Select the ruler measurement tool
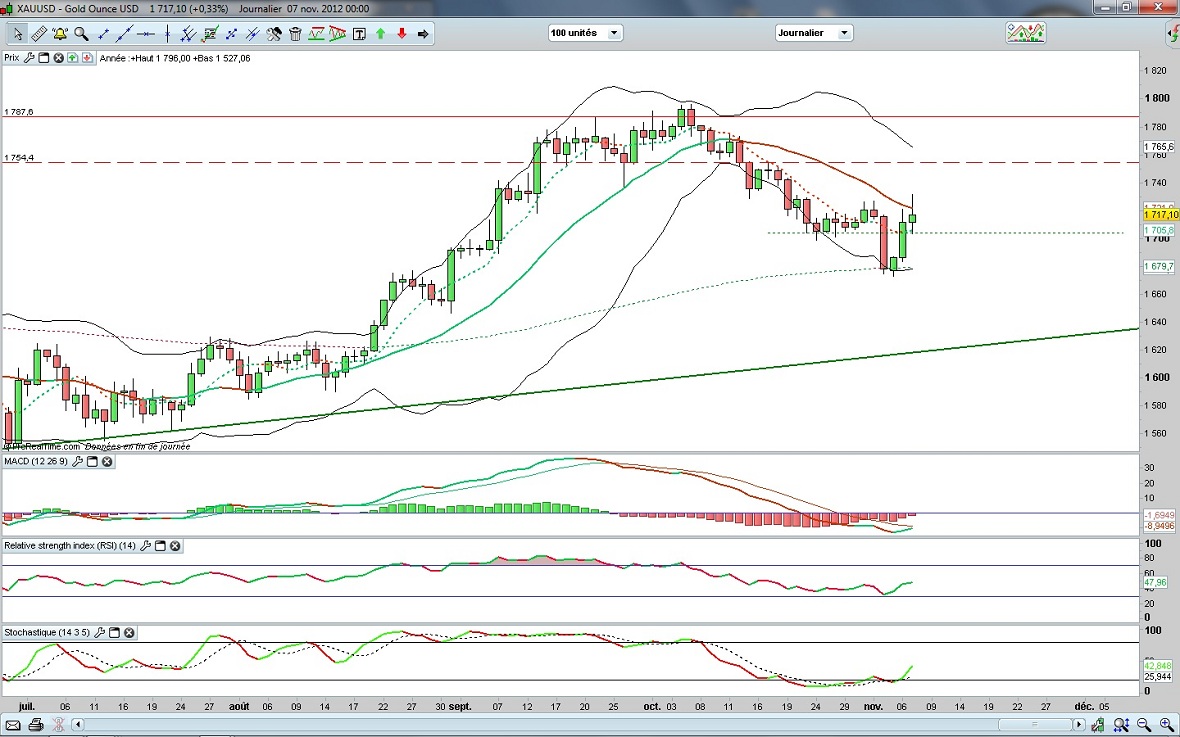 (x=38, y=34)
